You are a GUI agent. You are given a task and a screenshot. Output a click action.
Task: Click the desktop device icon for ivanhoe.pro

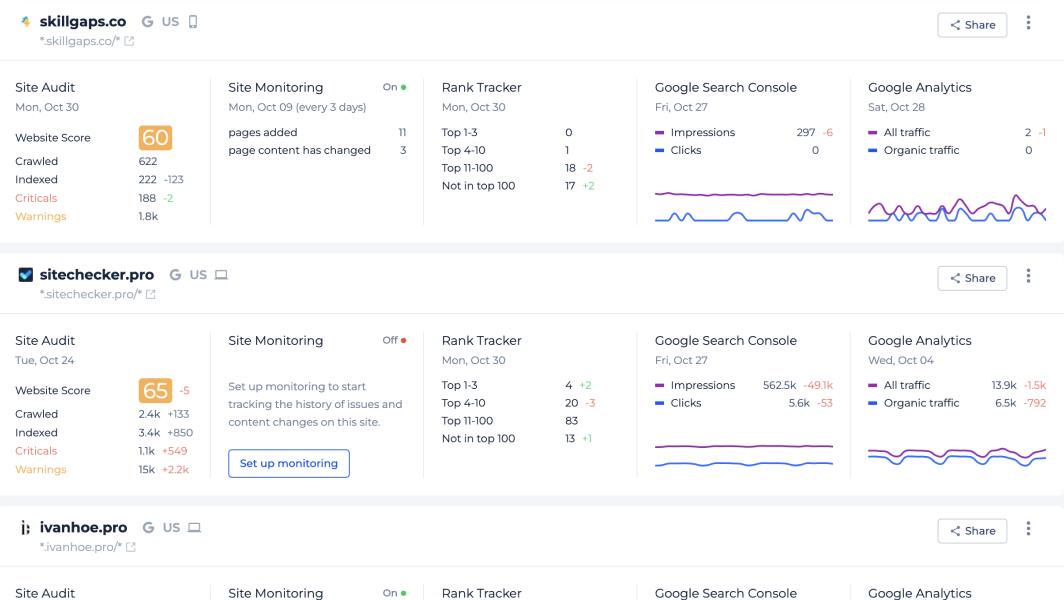pyautogui.click(x=194, y=527)
